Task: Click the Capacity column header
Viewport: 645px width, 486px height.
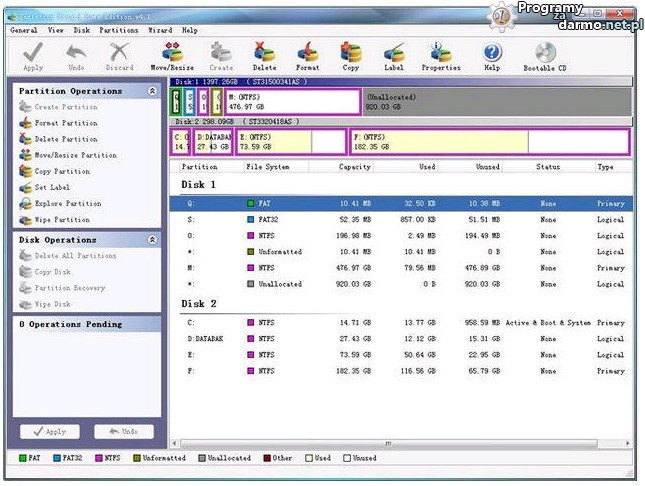Action: (355, 167)
